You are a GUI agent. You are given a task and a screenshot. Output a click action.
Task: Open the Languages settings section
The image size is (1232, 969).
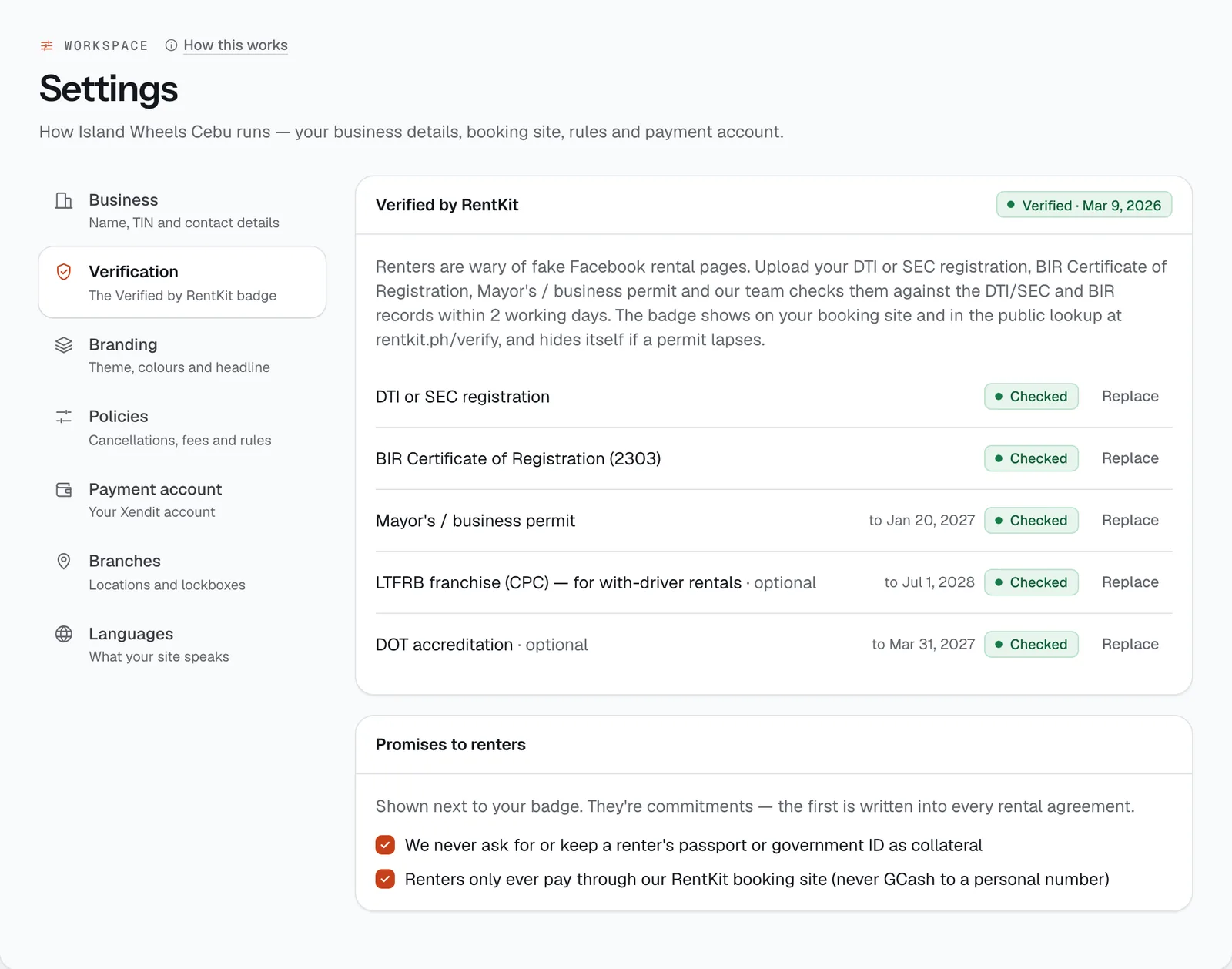click(182, 645)
